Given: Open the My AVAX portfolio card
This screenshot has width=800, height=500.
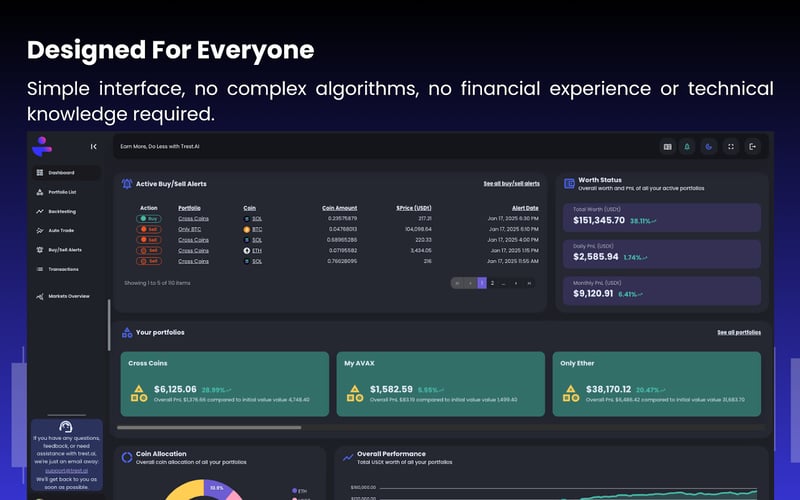Looking at the screenshot, I should [441, 384].
